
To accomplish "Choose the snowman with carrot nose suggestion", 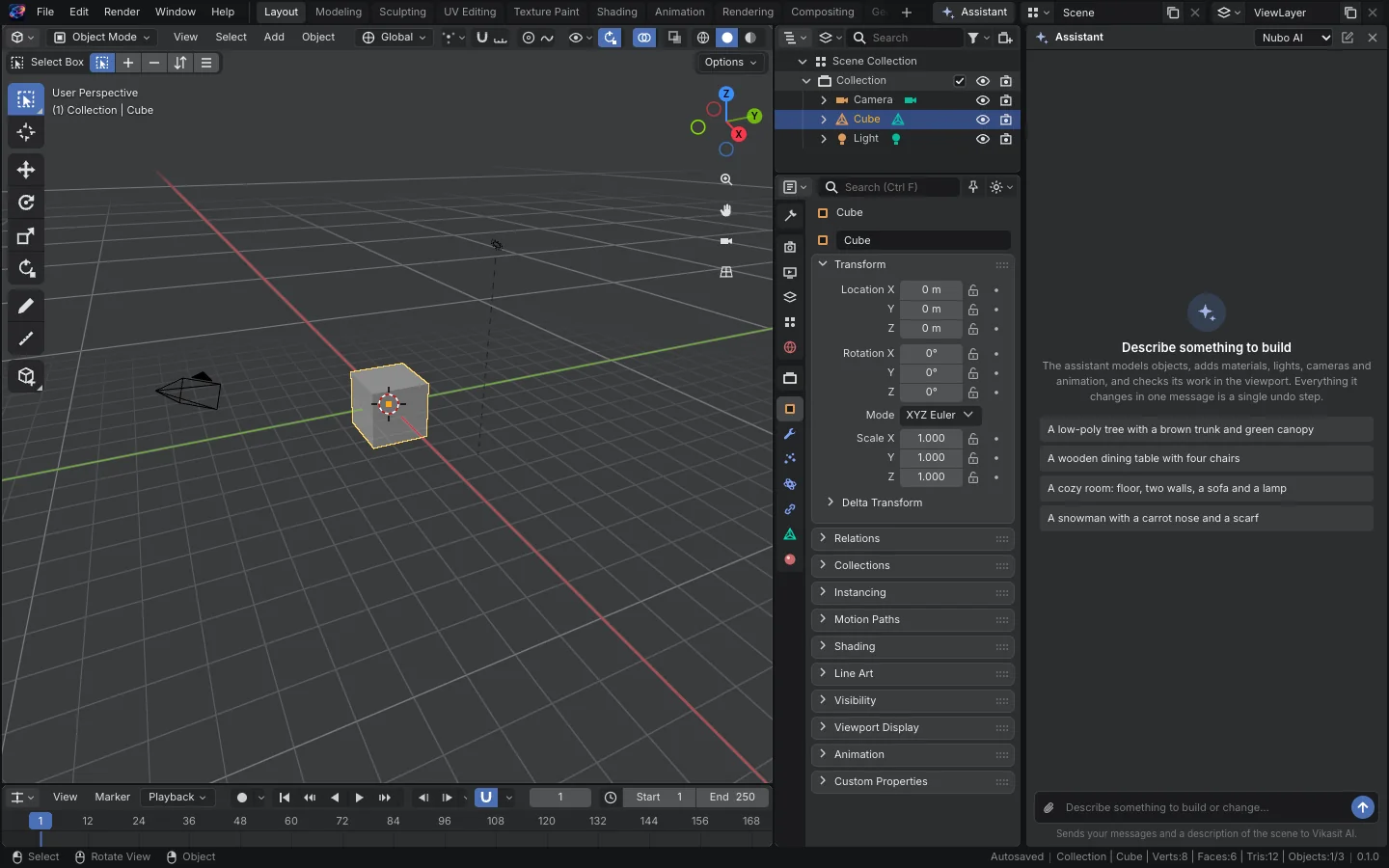I will click(1206, 518).
